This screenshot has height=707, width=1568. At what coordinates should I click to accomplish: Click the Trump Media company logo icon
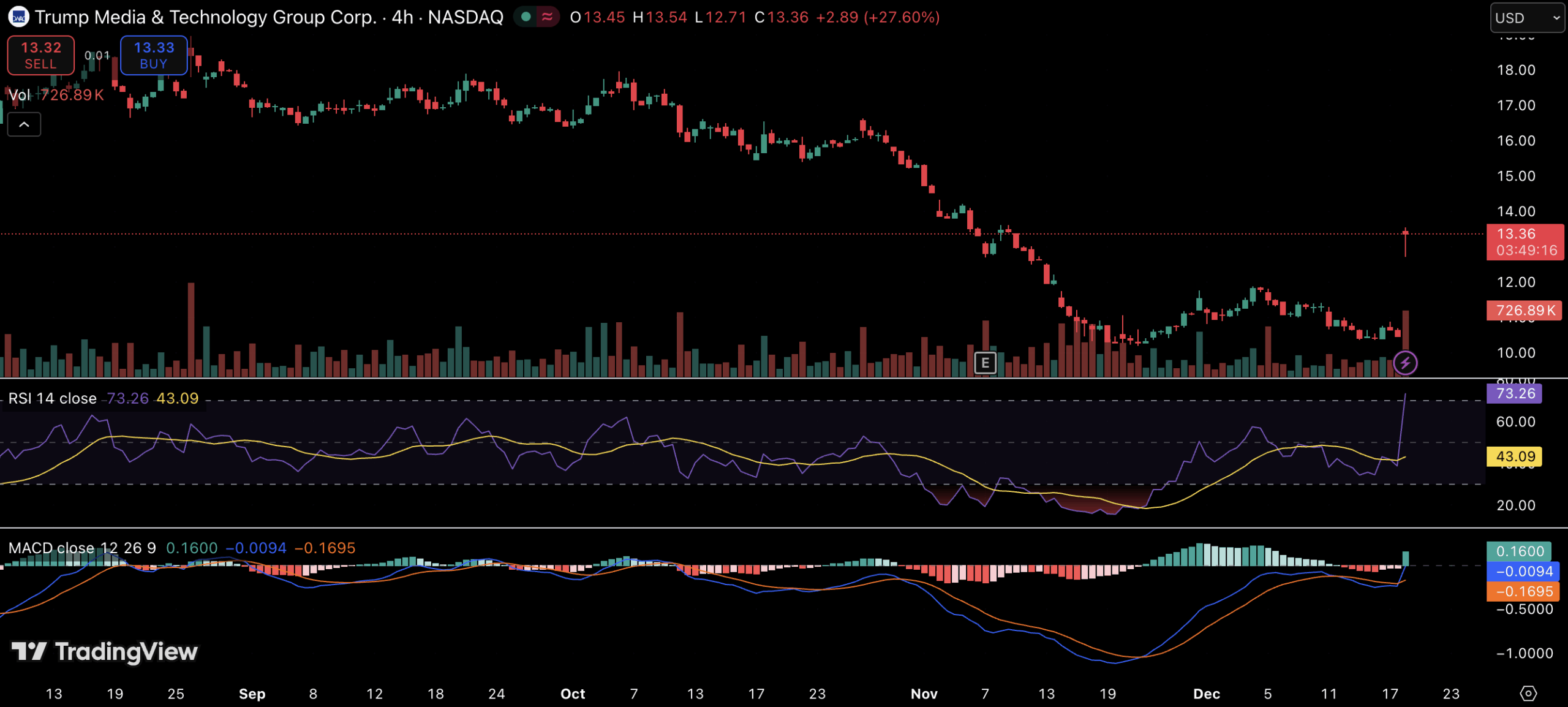point(18,17)
